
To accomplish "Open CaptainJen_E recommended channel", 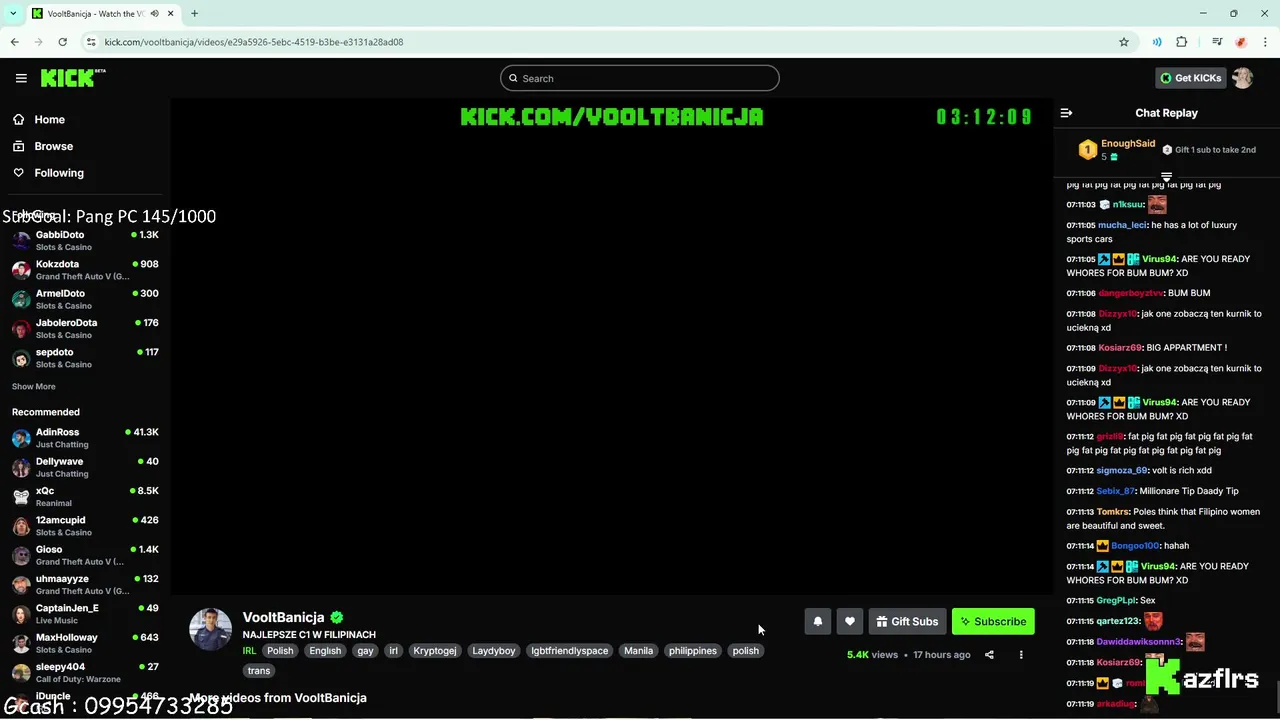I will click(x=85, y=614).
